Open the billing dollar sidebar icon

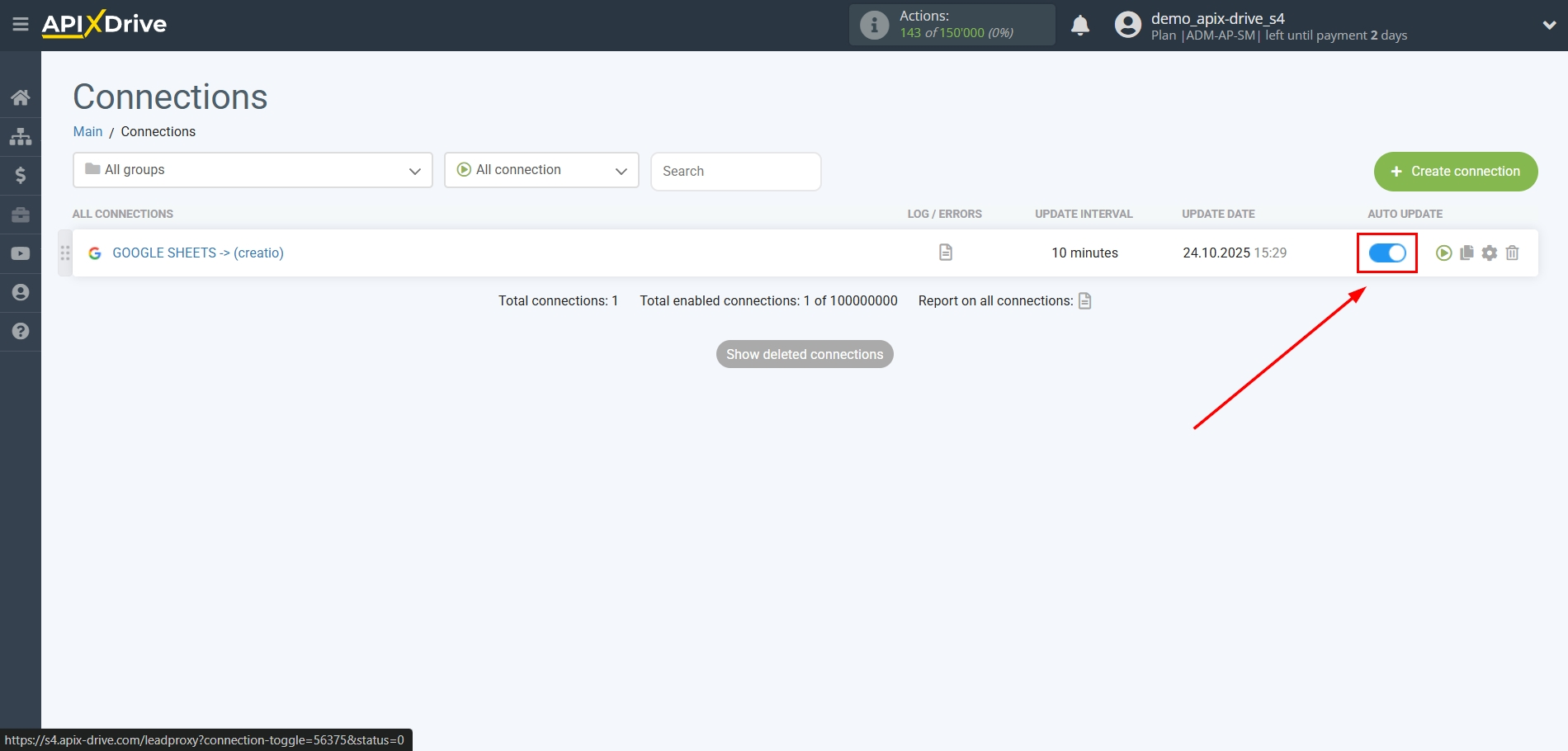pyautogui.click(x=21, y=175)
